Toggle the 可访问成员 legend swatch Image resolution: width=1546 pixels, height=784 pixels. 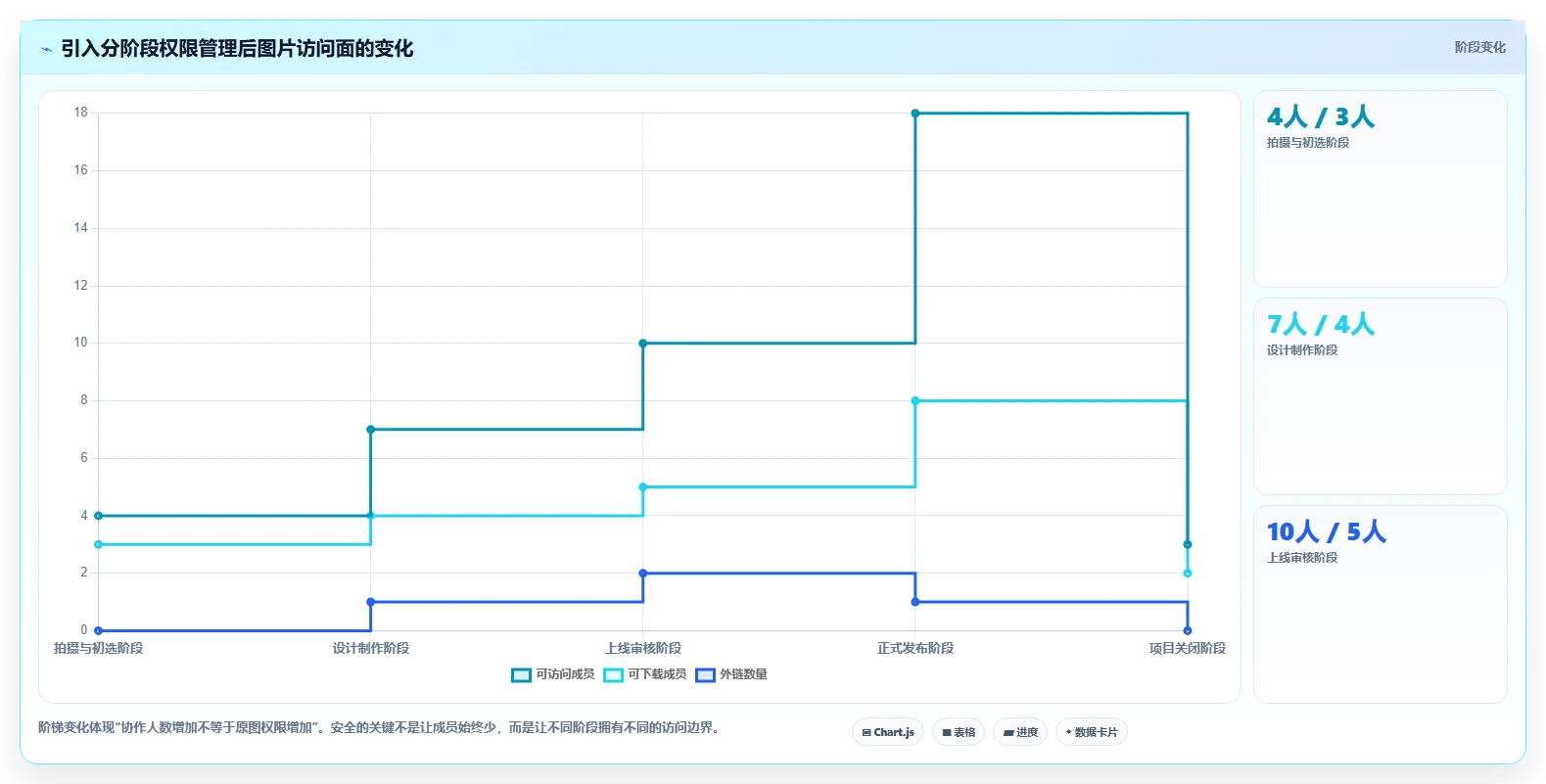pos(521,674)
